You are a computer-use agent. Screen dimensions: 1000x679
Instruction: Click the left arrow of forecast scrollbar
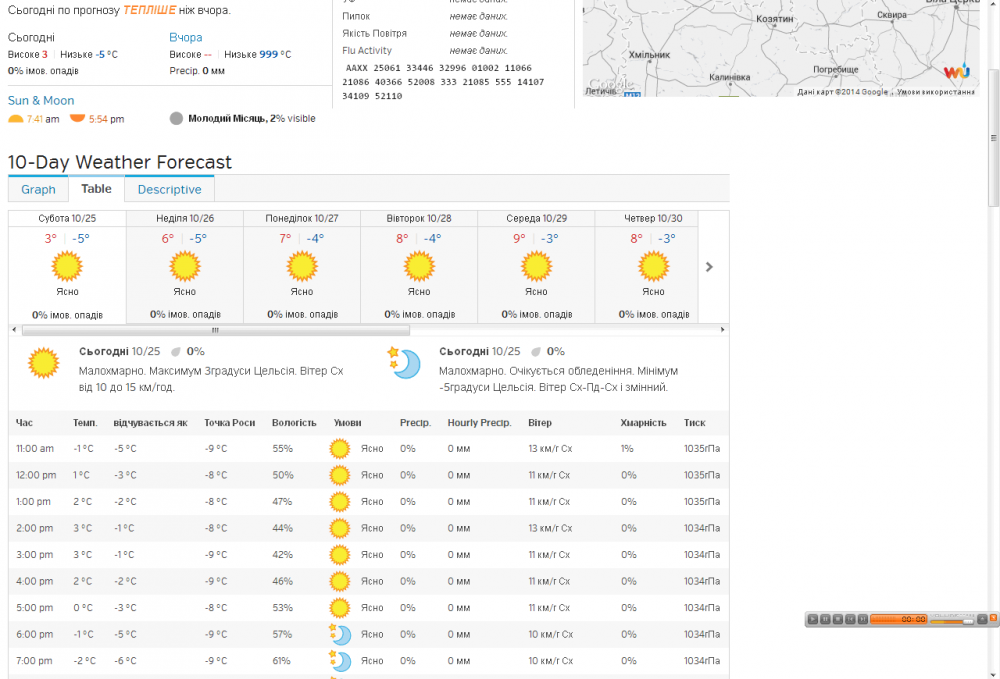[14, 330]
